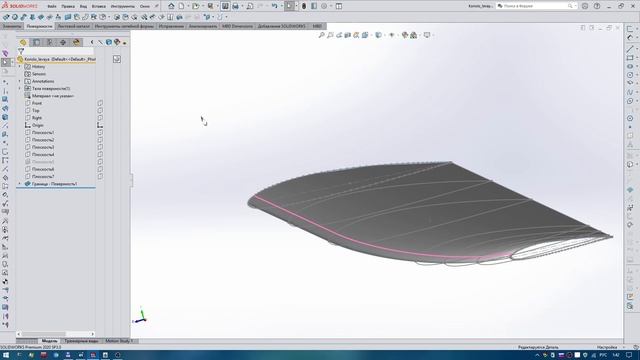Image resolution: width=640 pixels, height=360 pixels.
Task: Select the Line sketch tool on right toolbar
Action: point(630,49)
